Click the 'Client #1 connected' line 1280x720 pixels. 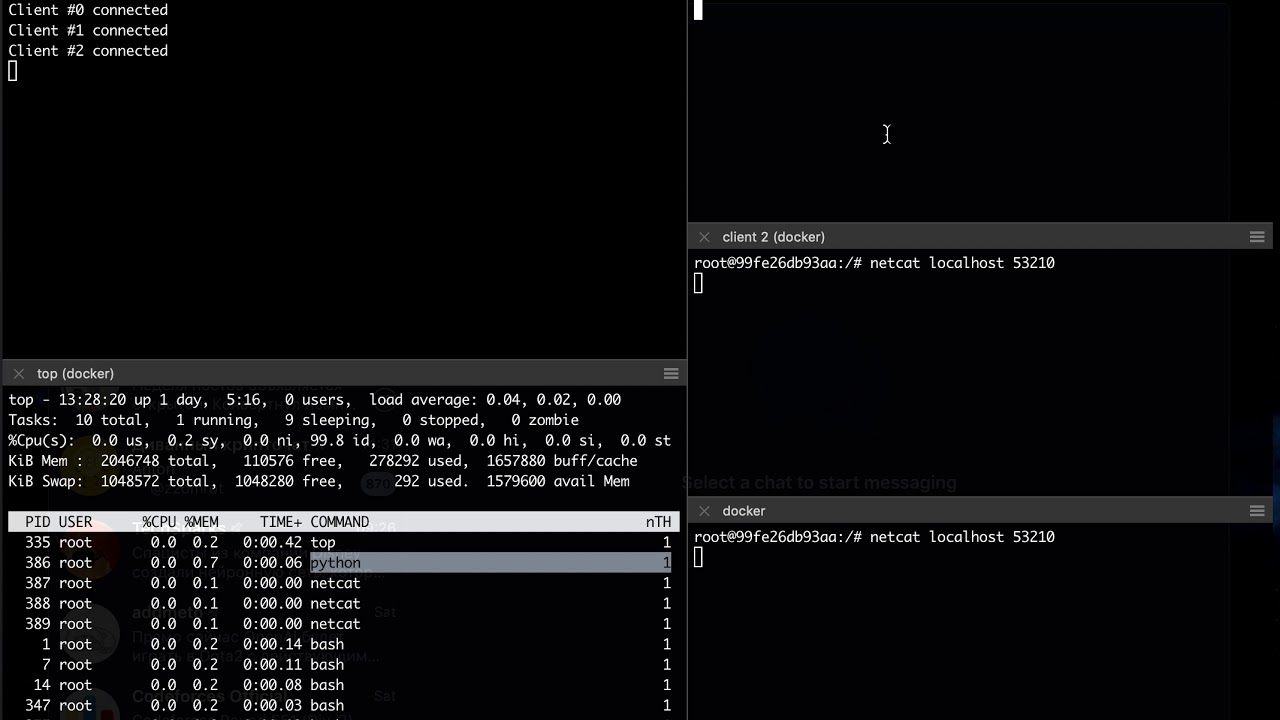point(88,30)
